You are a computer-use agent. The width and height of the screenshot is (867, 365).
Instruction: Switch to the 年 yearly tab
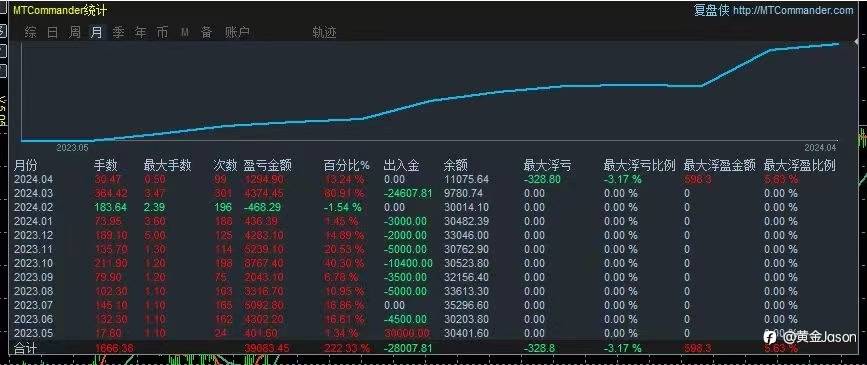coord(140,33)
